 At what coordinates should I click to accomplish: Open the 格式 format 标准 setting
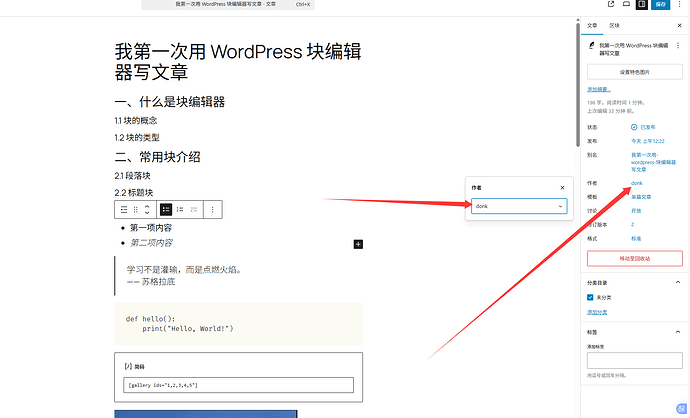coord(636,238)
